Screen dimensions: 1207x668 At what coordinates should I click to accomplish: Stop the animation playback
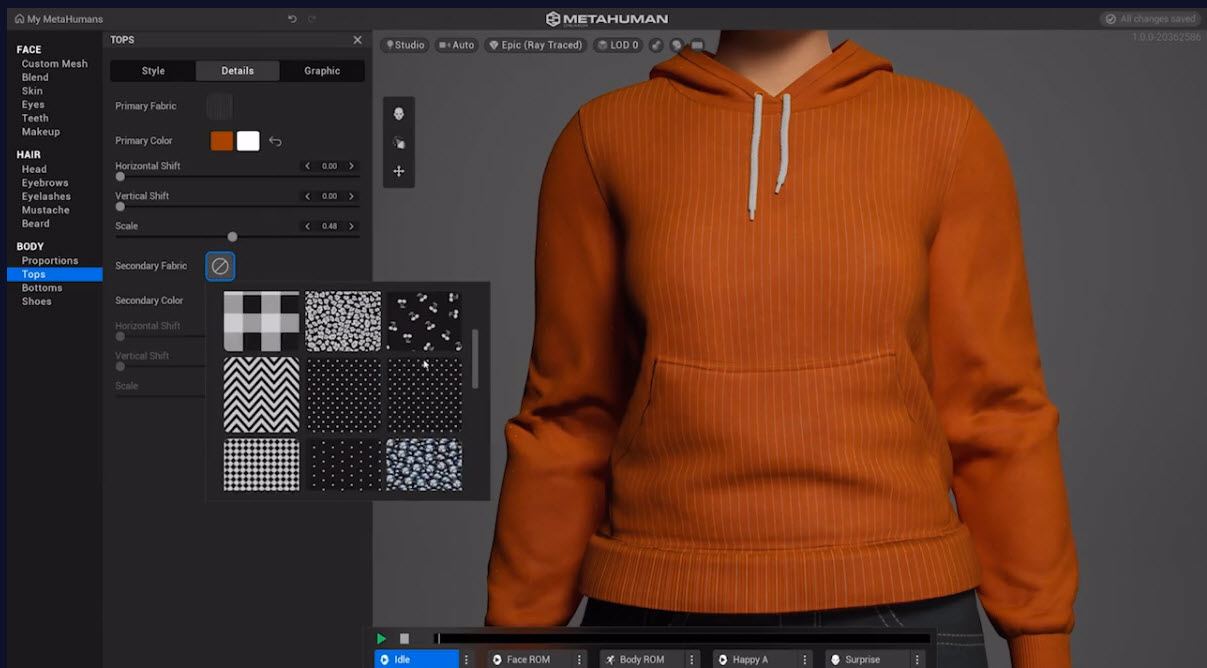(x=404, y=639)
